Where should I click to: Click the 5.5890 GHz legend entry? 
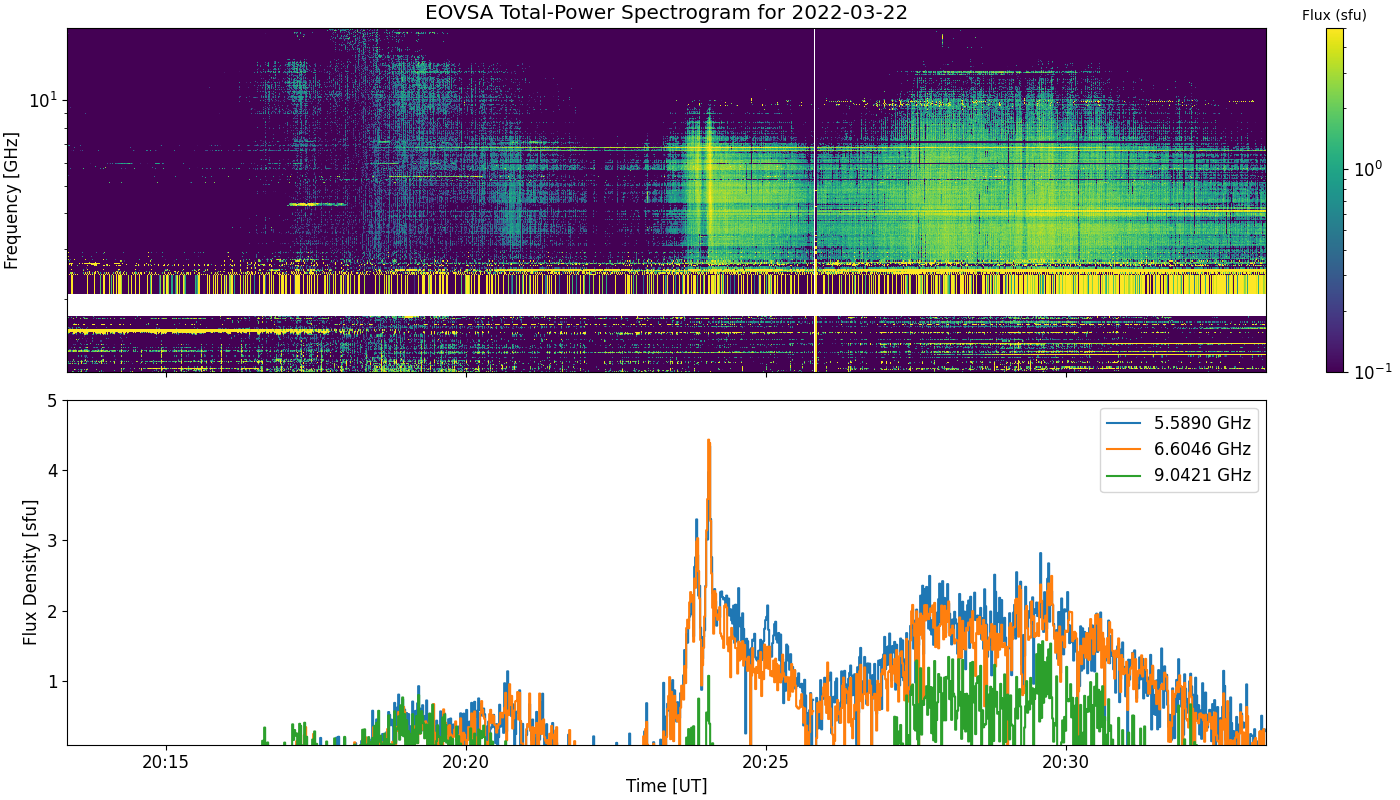point(1180,423)
